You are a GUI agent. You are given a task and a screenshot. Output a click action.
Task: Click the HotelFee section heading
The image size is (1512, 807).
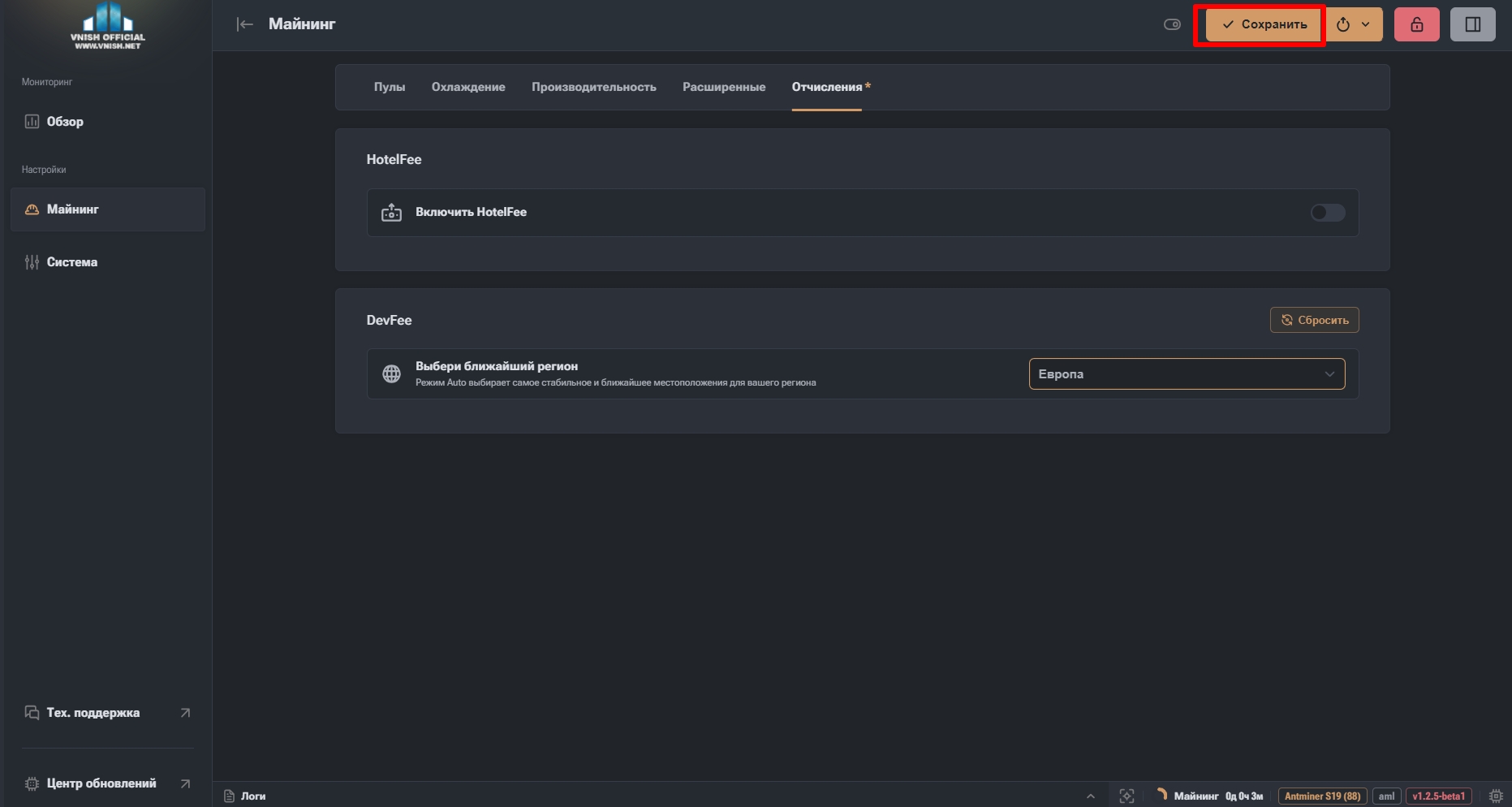(394, 159)
